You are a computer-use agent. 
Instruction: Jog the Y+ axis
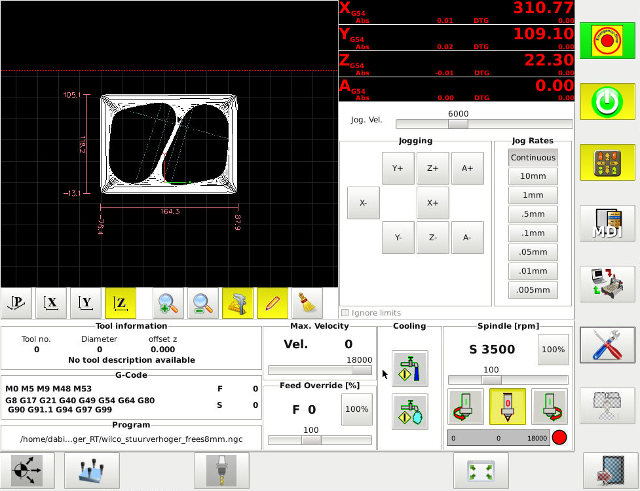tap(398, 169)
